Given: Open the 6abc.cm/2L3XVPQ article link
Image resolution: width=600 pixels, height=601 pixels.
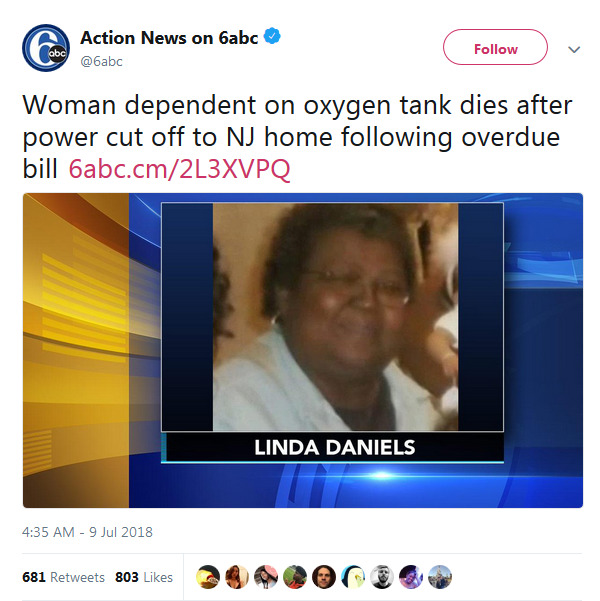Looking at the screenshot, I should [179, 169].
